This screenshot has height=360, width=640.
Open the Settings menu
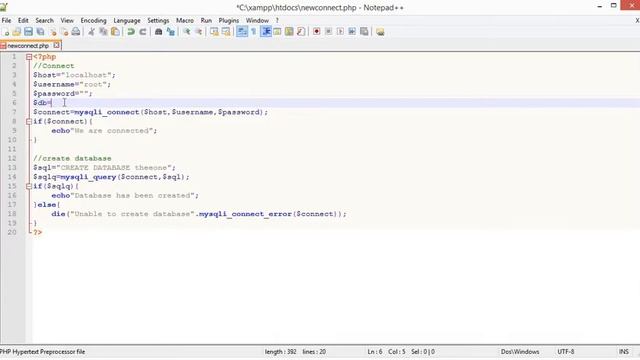158,20
